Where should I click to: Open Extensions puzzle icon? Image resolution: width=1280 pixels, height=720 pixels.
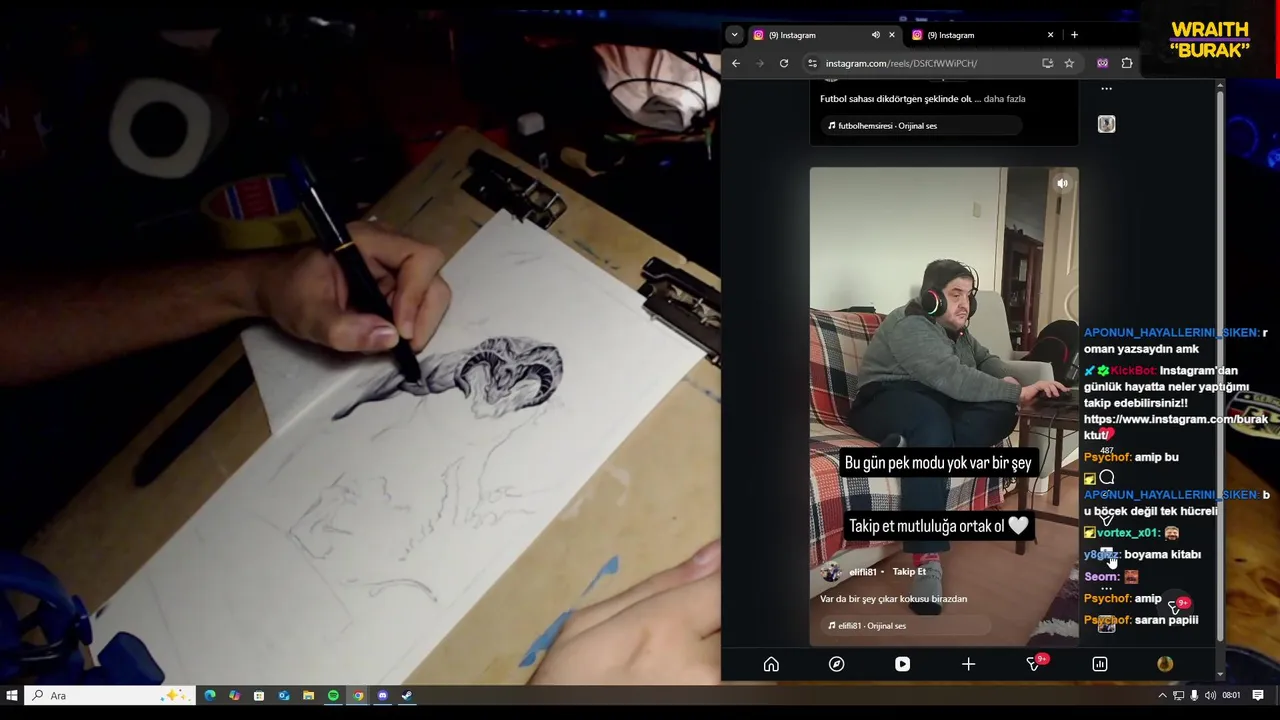1127,63
